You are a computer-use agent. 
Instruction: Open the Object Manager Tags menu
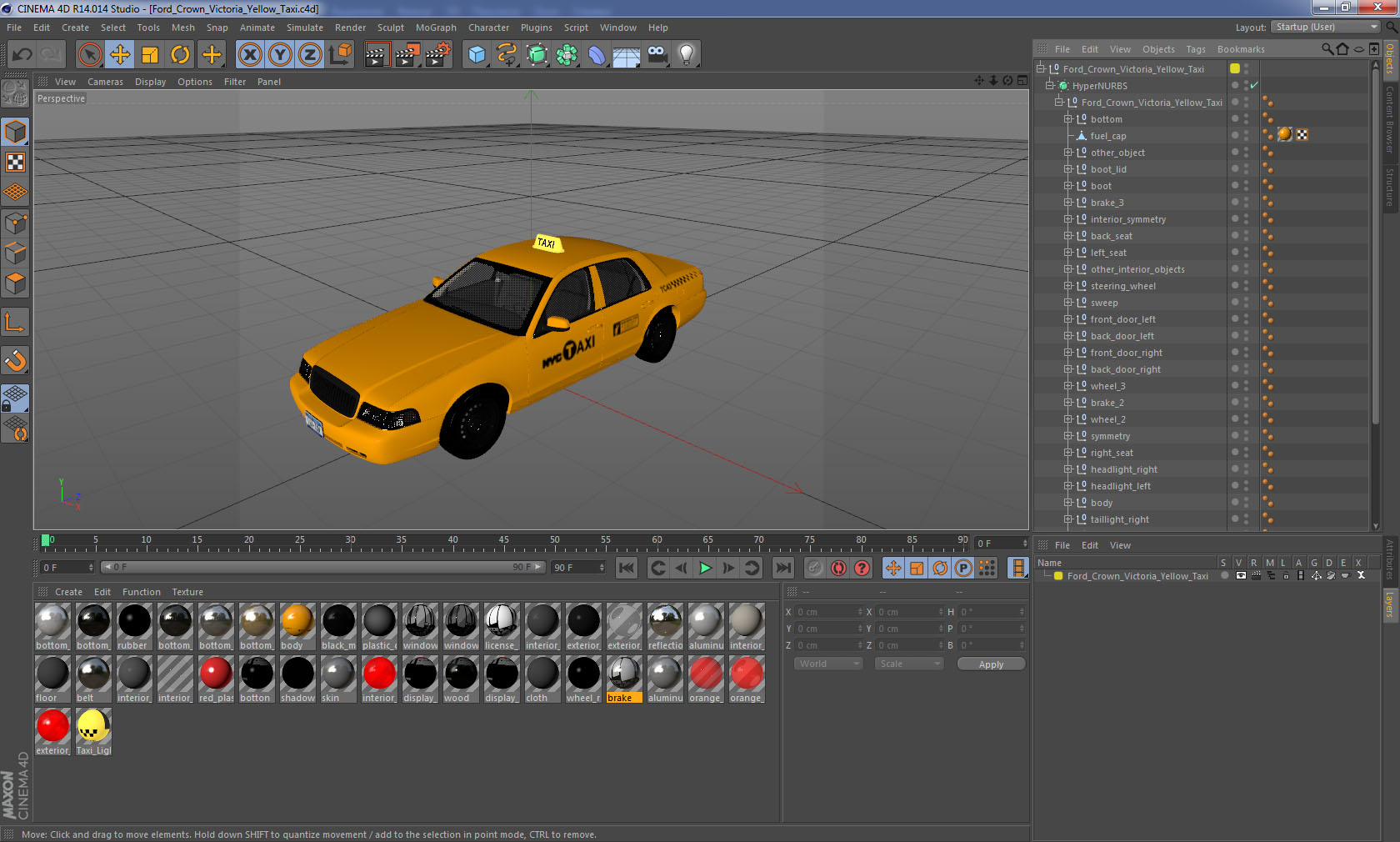1196,49
